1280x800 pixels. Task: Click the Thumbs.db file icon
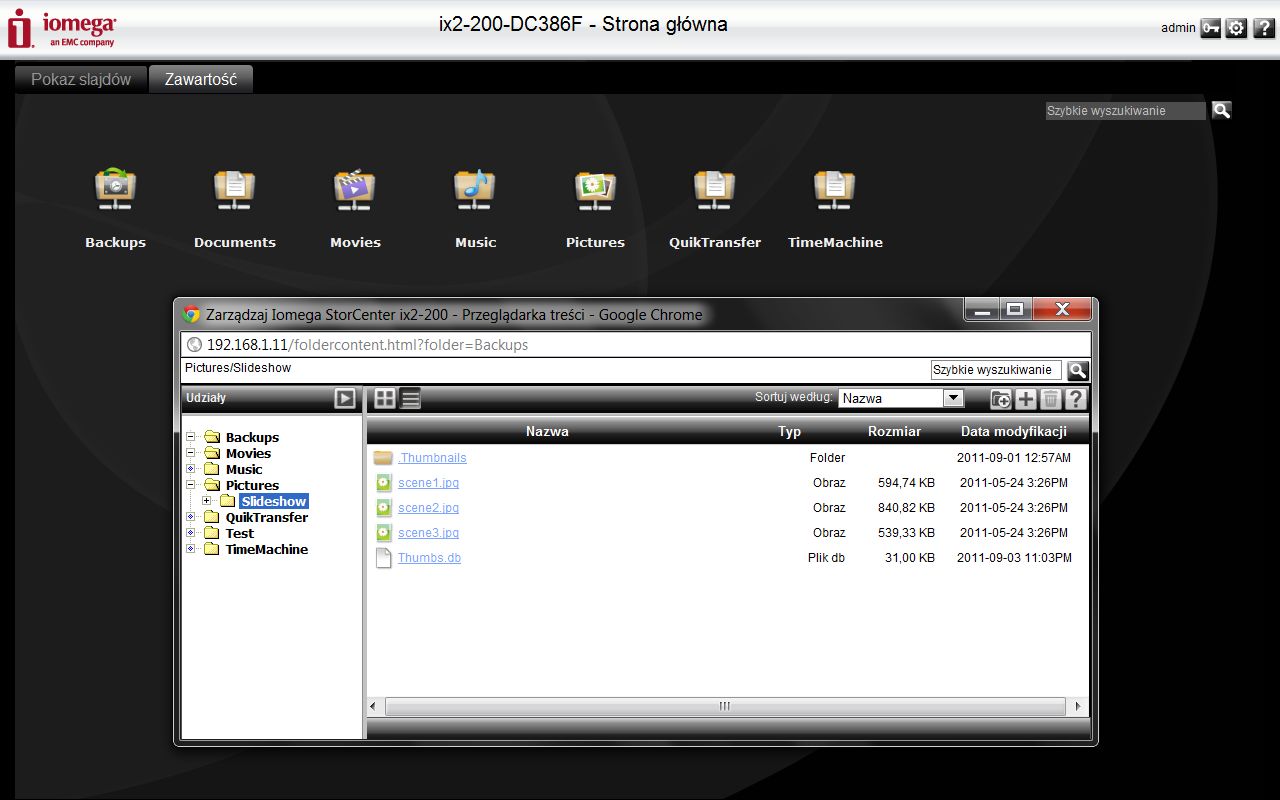383,558
